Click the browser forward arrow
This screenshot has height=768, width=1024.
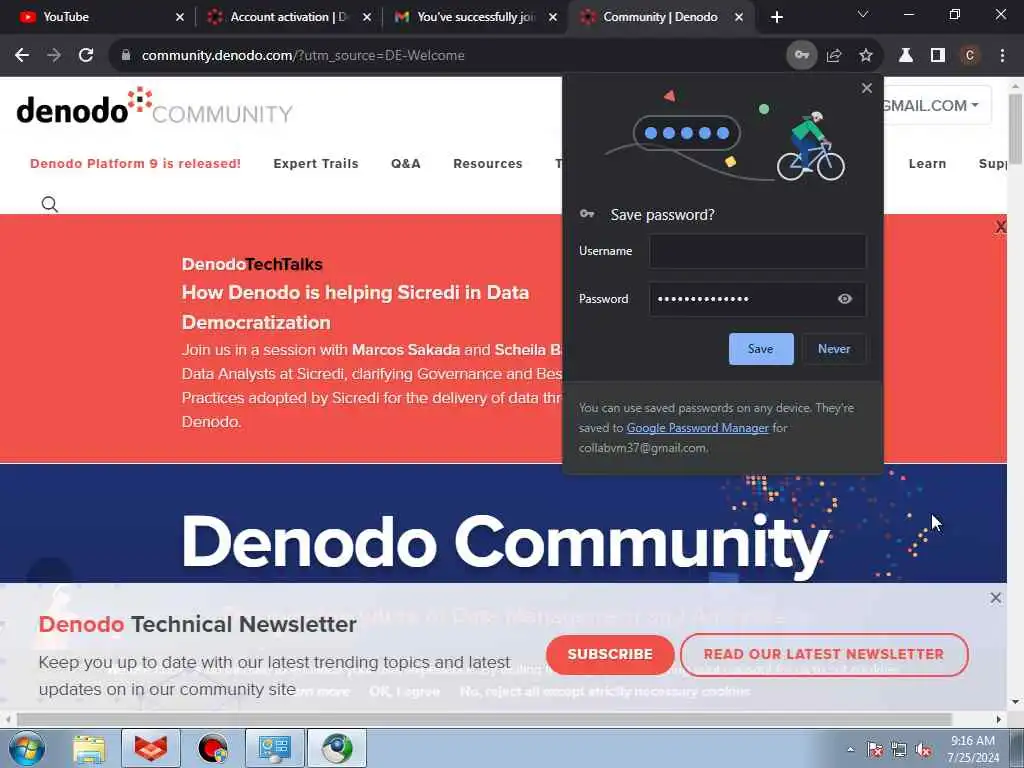[x=54, y=56]
